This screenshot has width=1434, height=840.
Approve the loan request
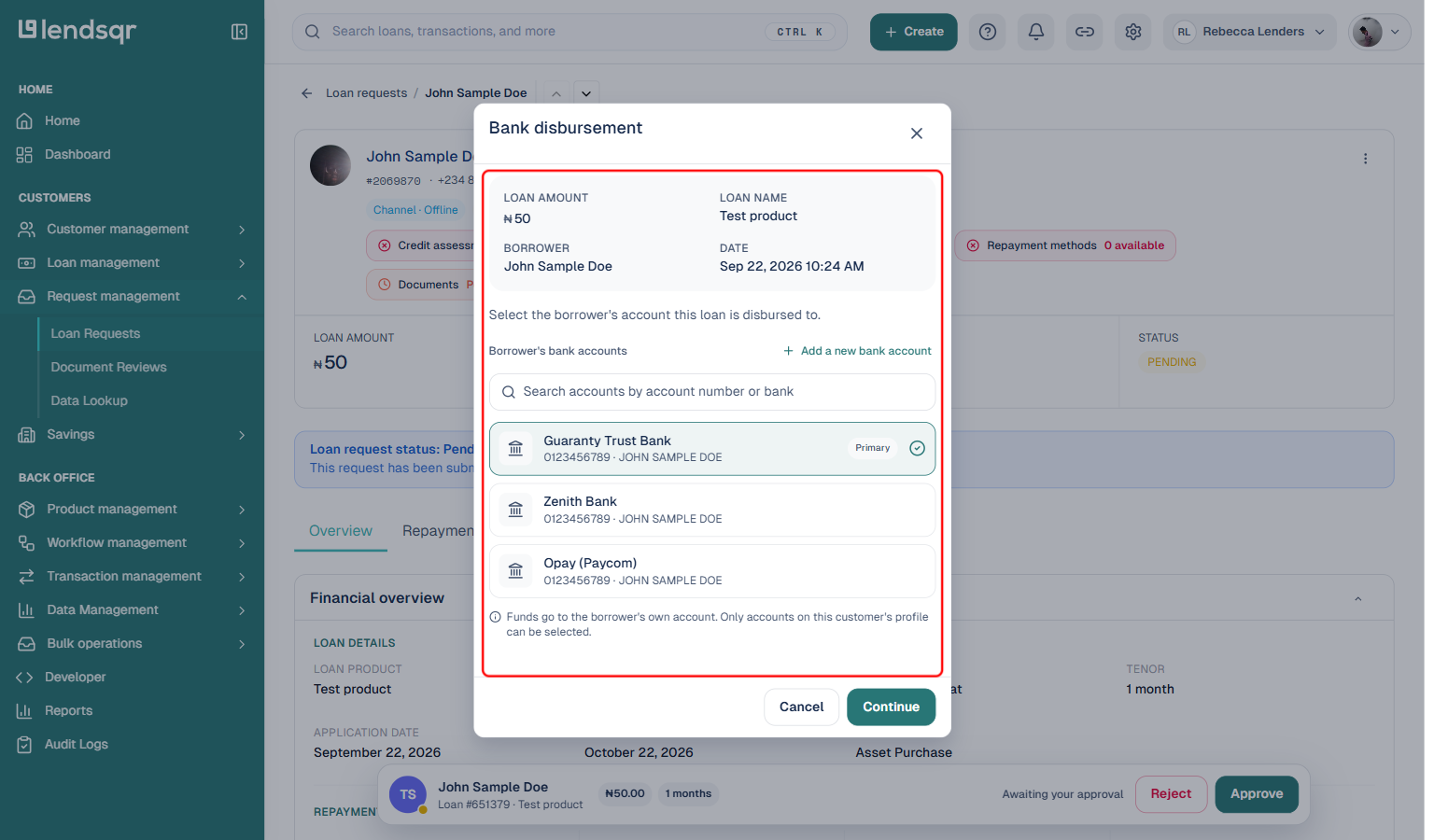[1257, 794]
